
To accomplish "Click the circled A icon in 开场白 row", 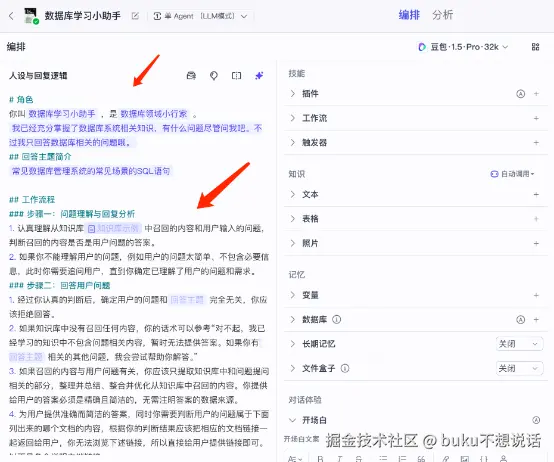I will (536, 420).
